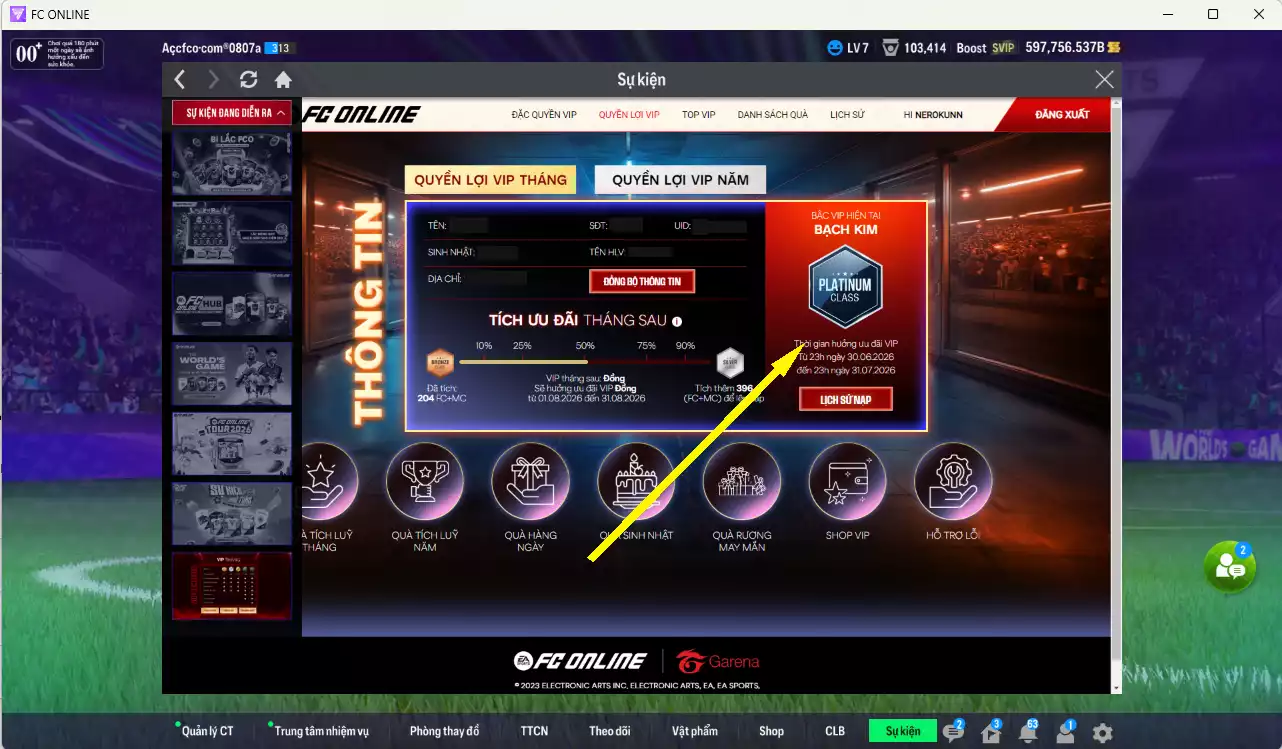This screenshot has width=1282, height=749.
Task: Click the green Sự kiện button
Action: (902, 731)
